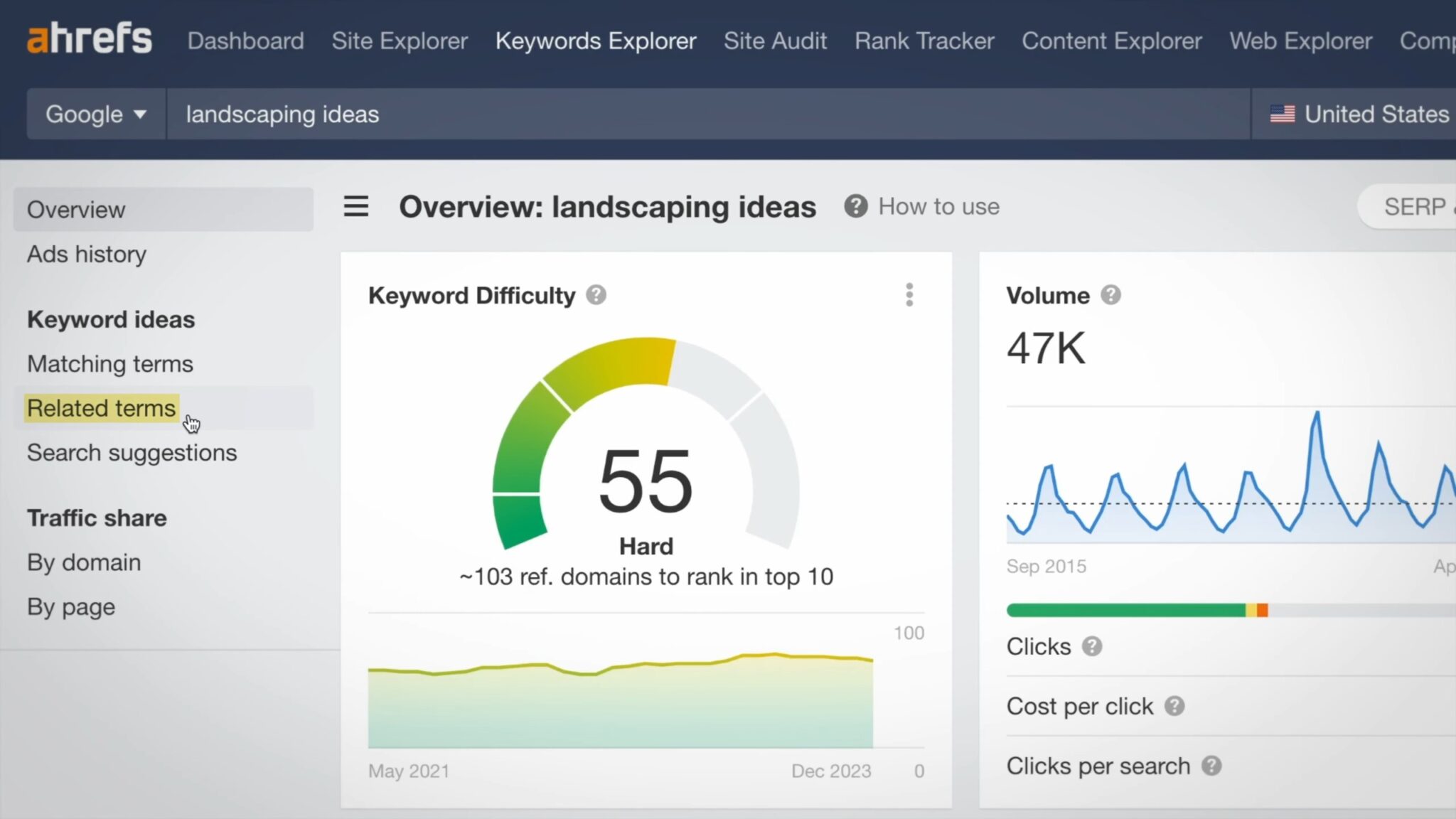Viewport: 1456px width, 819px height.
Task: Open By page under Traffic share
Action: tap(71, 606)
